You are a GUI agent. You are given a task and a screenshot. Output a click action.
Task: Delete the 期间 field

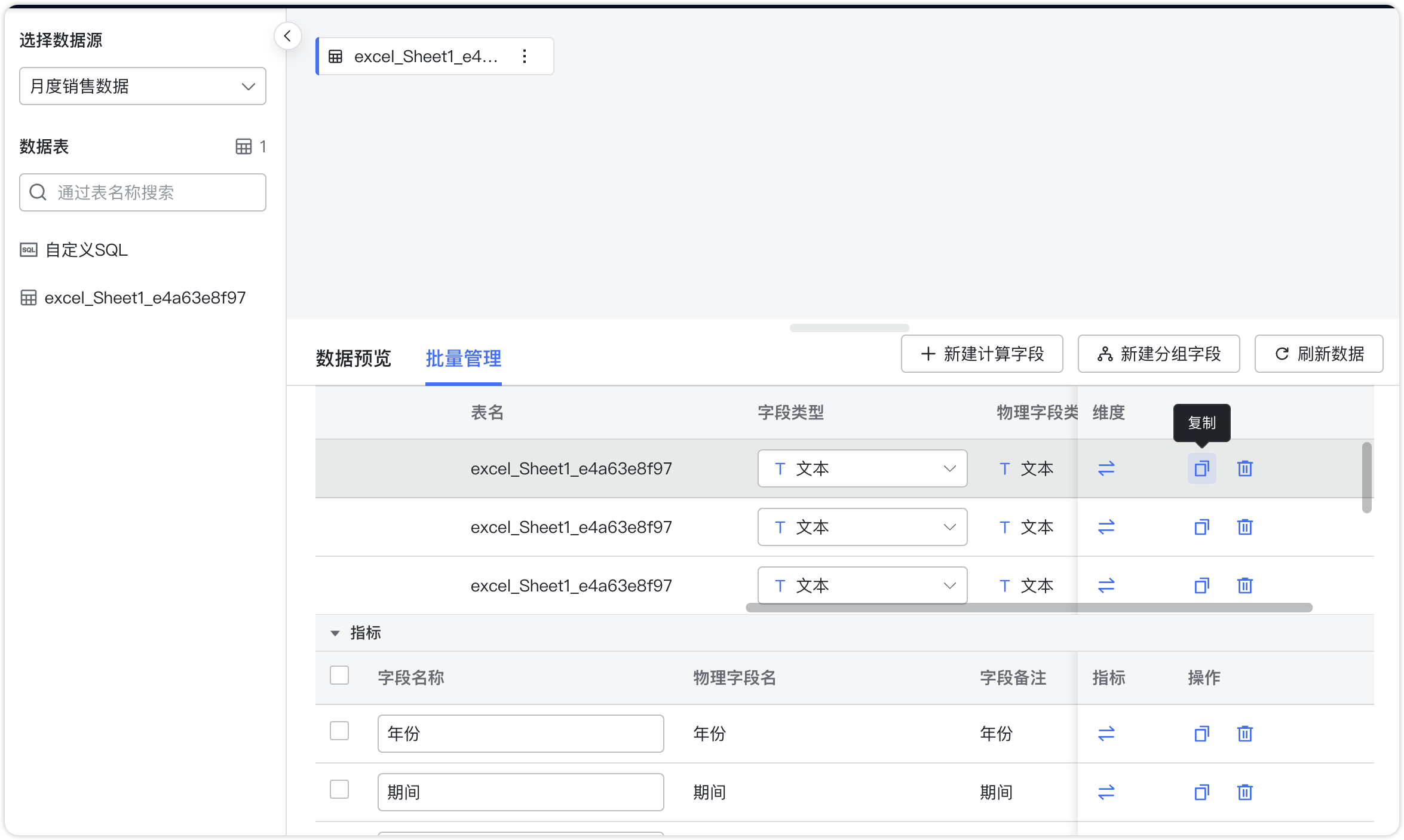(x=1245, y=792)
